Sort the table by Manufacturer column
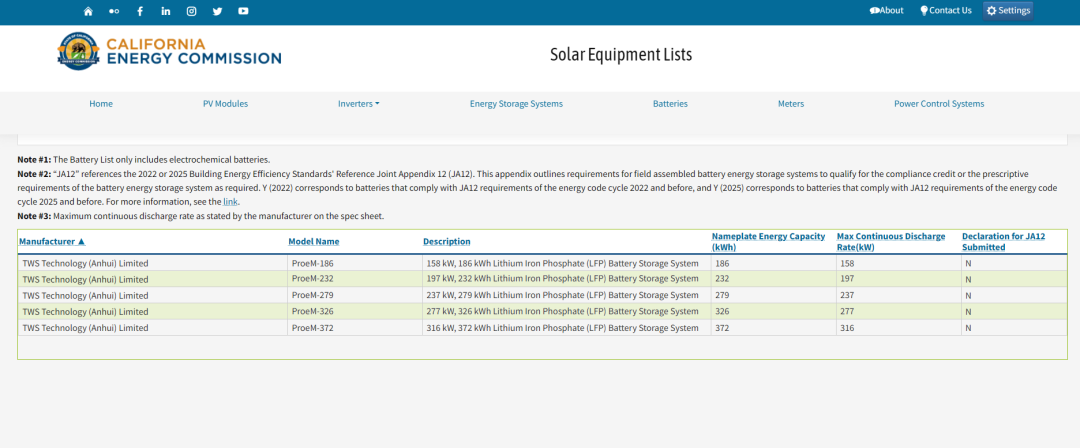This screenshot has width=1080, height=448. 52,242
